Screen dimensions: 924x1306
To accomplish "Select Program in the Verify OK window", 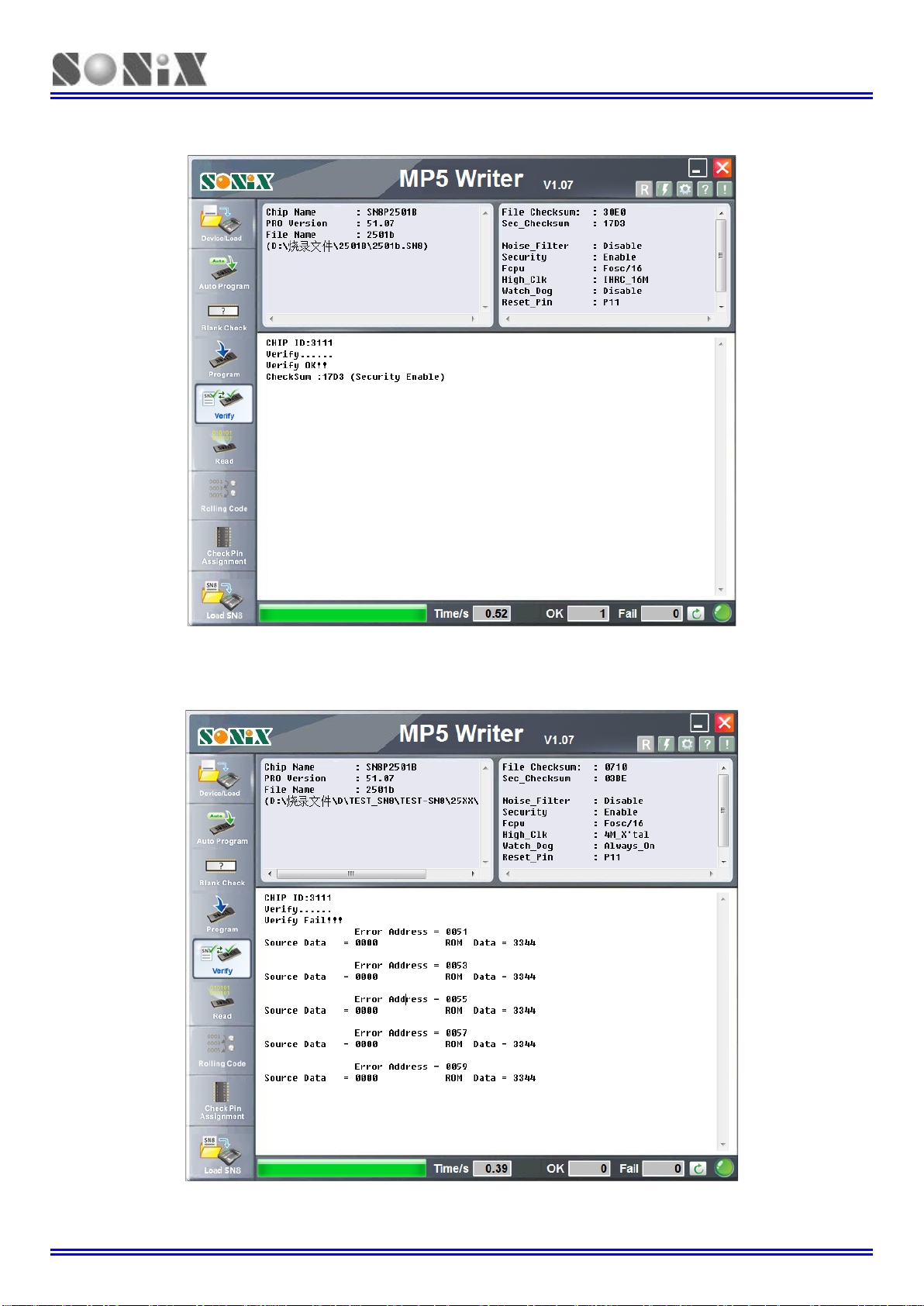I will tap(223, 359).
